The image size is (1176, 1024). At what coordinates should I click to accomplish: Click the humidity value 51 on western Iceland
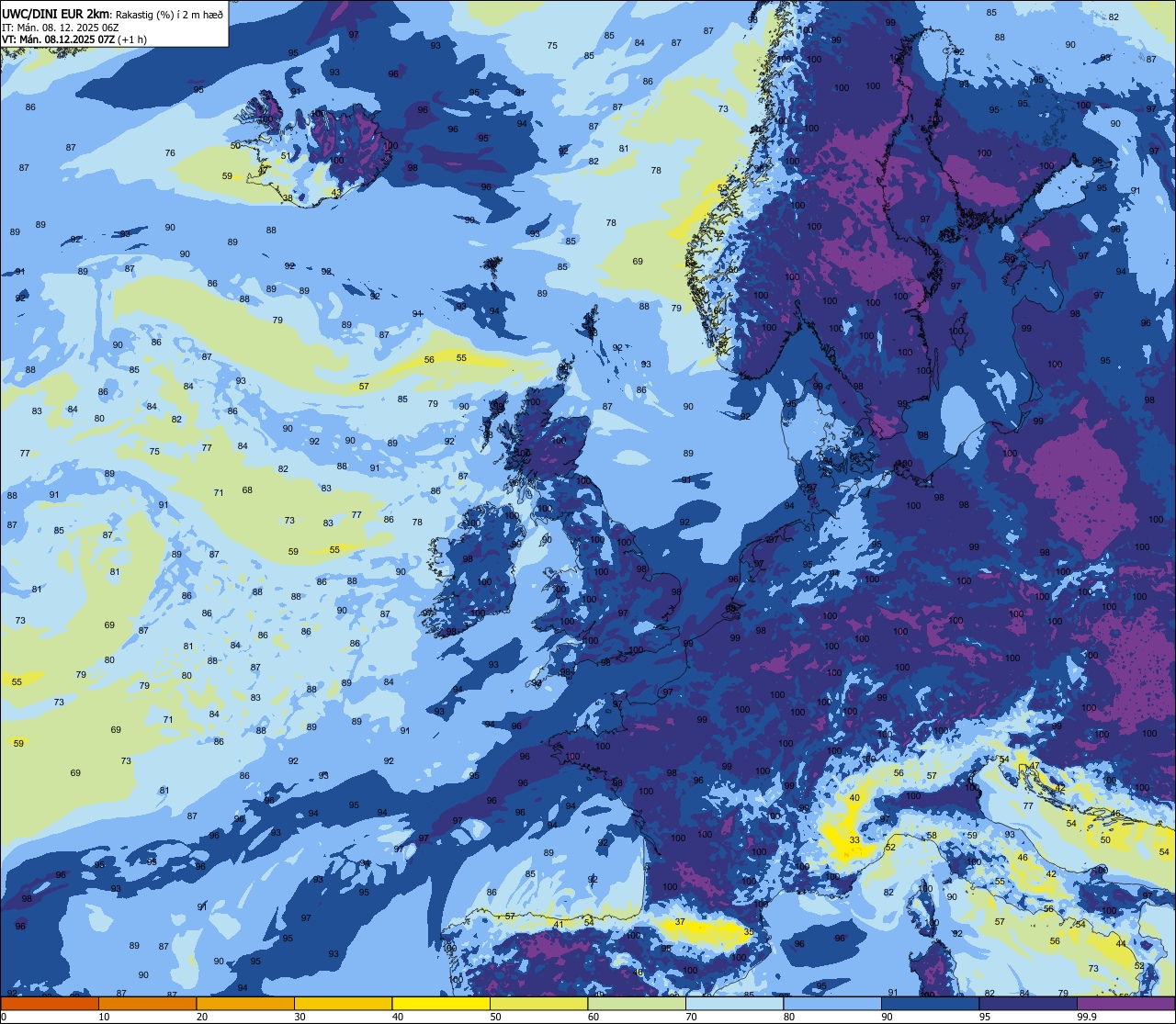coord(286,155)
